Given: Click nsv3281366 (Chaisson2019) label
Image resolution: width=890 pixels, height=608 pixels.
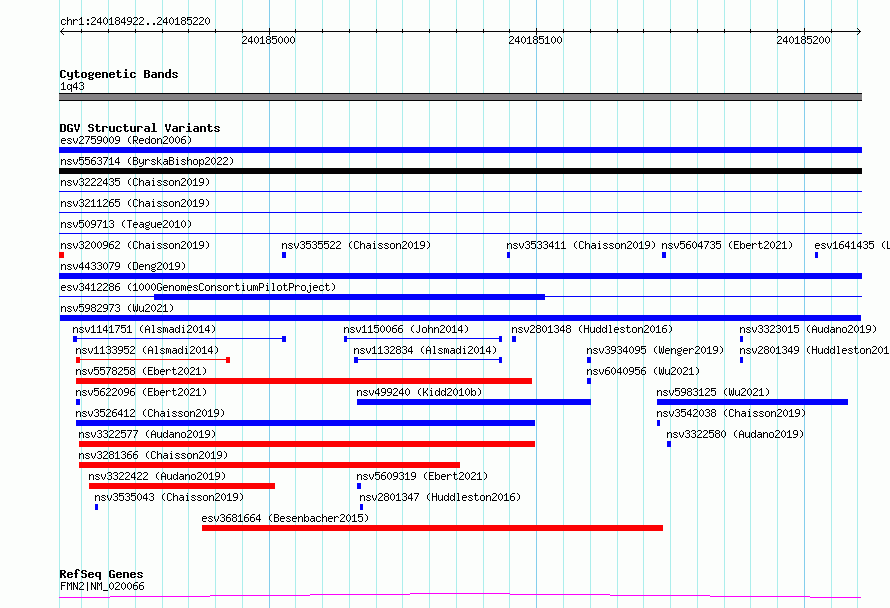Looking at the screenshot, I should tap(153, 455).
